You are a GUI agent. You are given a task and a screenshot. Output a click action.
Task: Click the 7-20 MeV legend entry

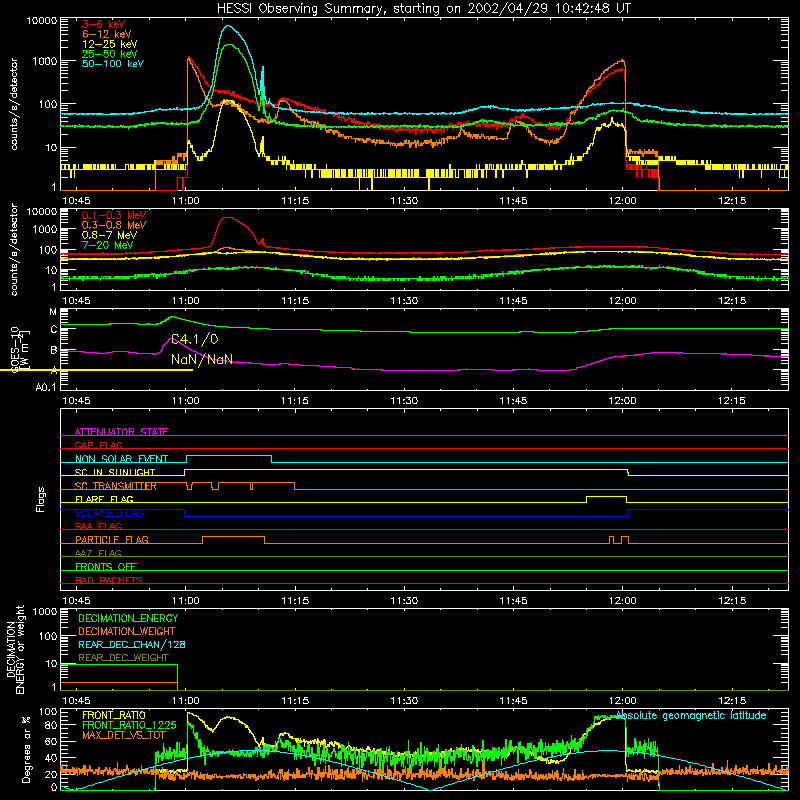point(108,245)
